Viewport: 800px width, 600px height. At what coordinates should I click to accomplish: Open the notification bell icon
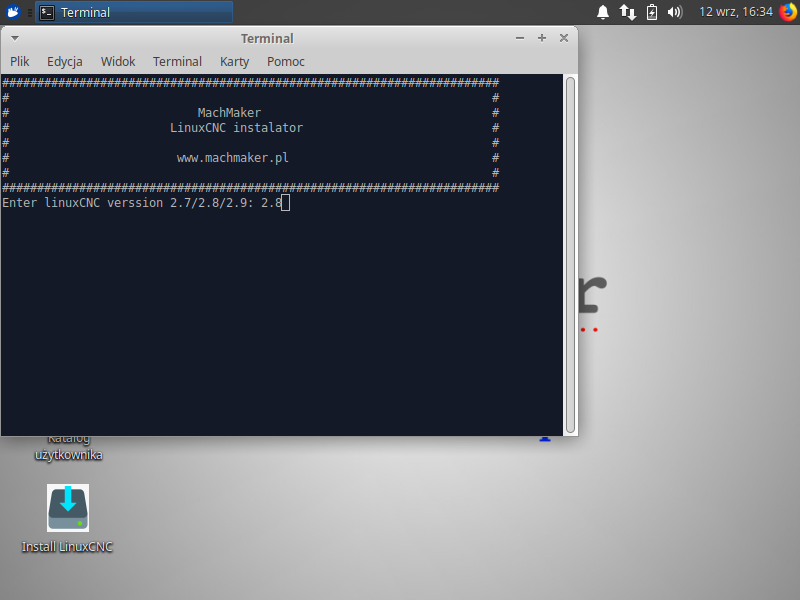click(x=603, y=12)
